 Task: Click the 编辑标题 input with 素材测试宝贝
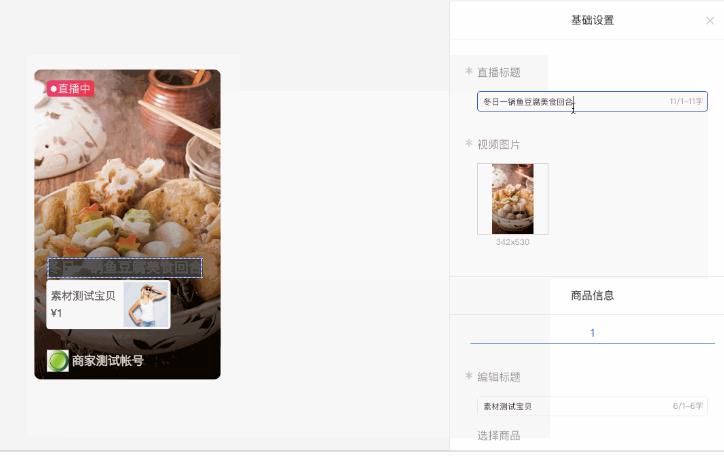click(x=592, y=406)
